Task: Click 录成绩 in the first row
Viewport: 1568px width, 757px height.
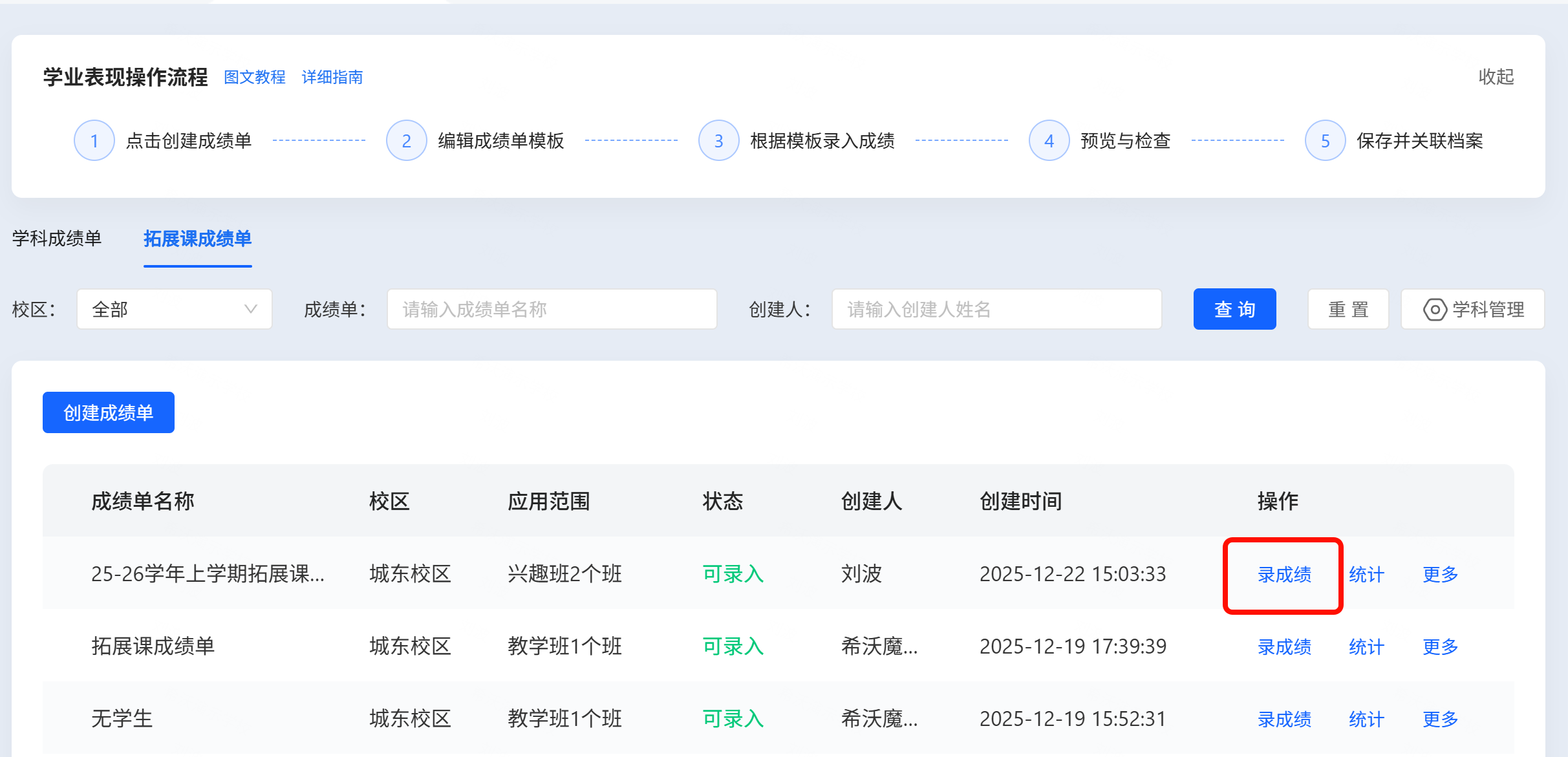Action: (1284, 574)
